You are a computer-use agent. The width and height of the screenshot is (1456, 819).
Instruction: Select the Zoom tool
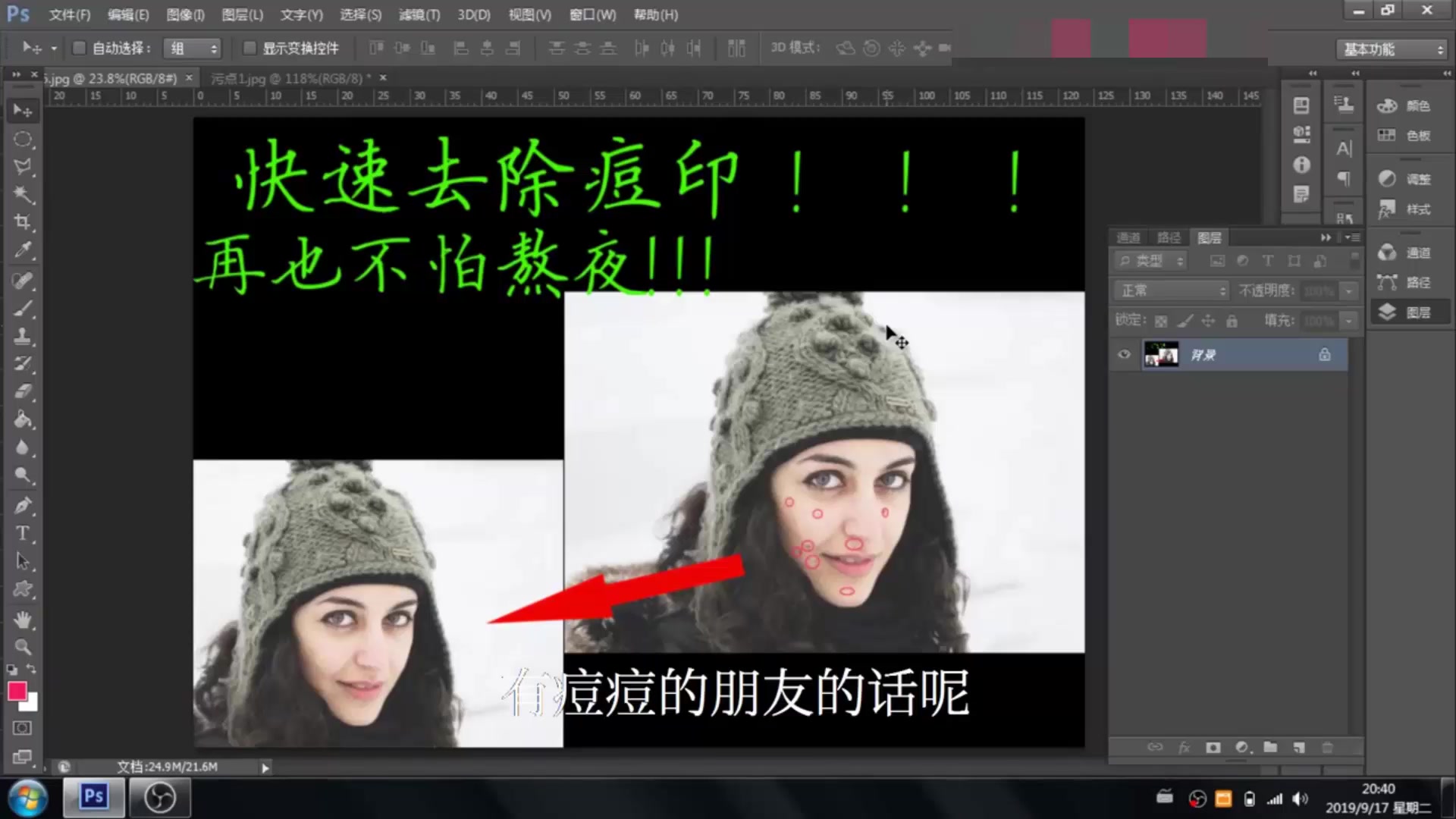click(x=23, y=646)
